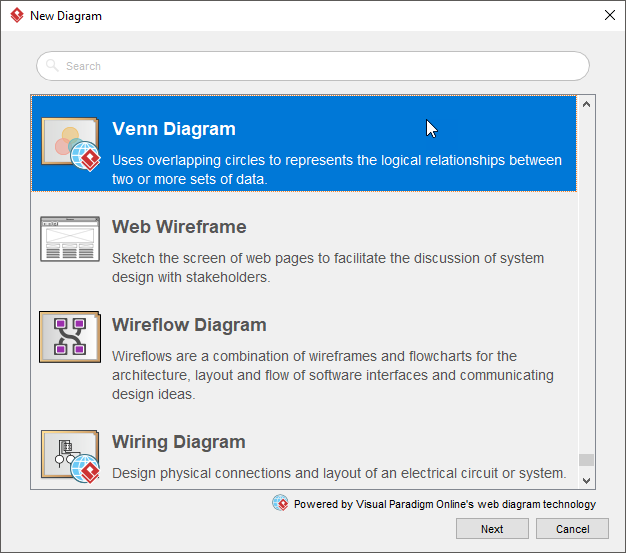The width and height of the screenshot is (626, 553).
Task: Click the vertical scrollbar thumb
Action: 587,459
